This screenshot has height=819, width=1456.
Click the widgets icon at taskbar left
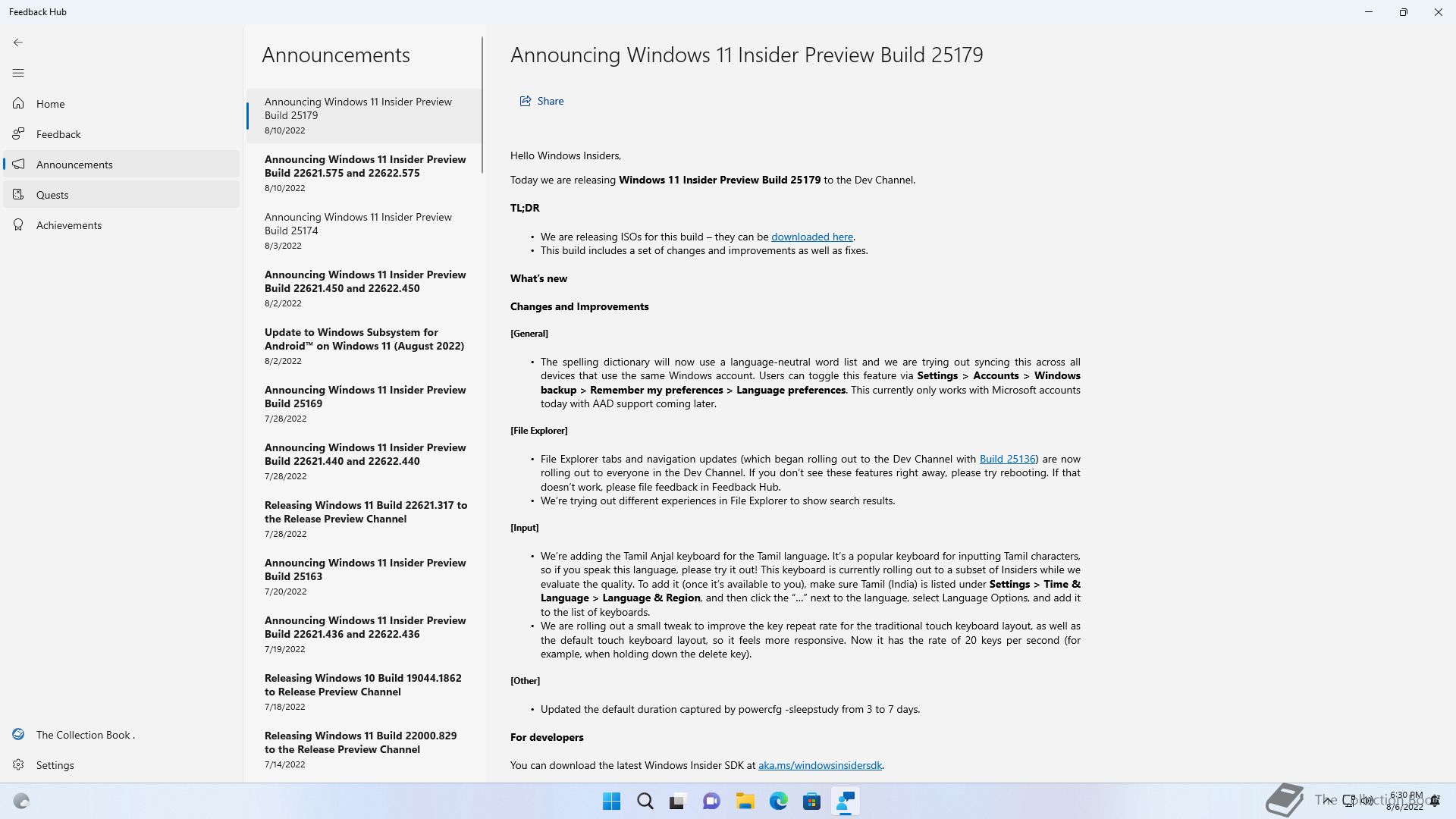21,801
